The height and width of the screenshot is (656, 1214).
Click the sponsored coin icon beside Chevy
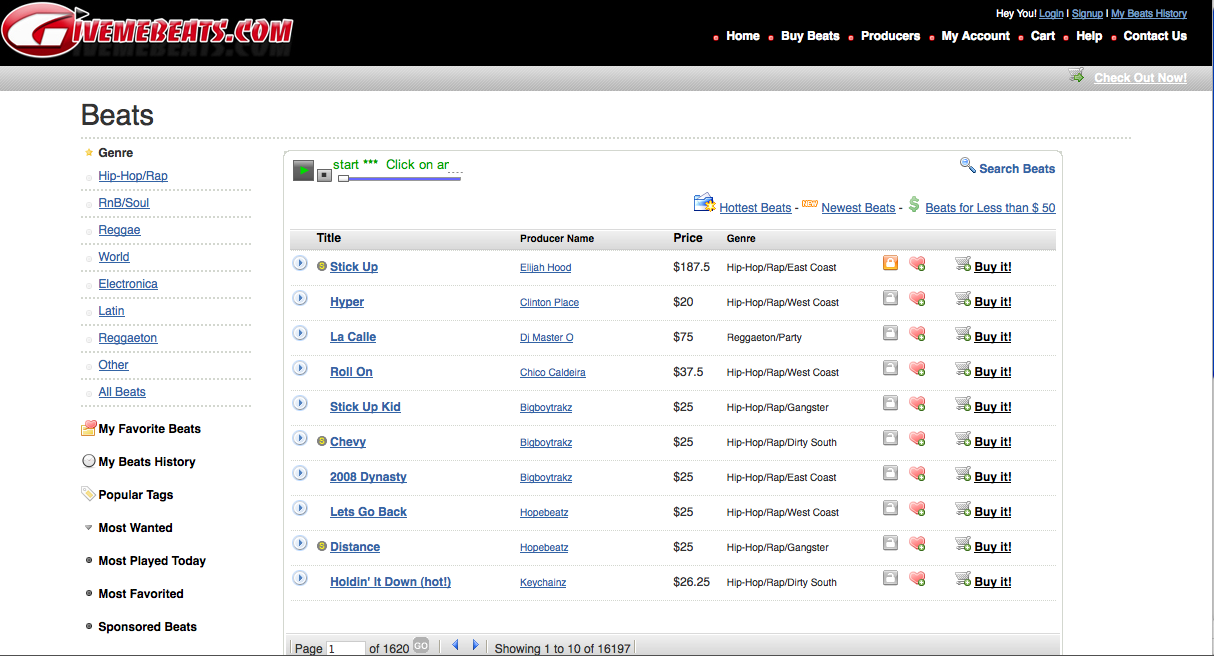point(322,441)
